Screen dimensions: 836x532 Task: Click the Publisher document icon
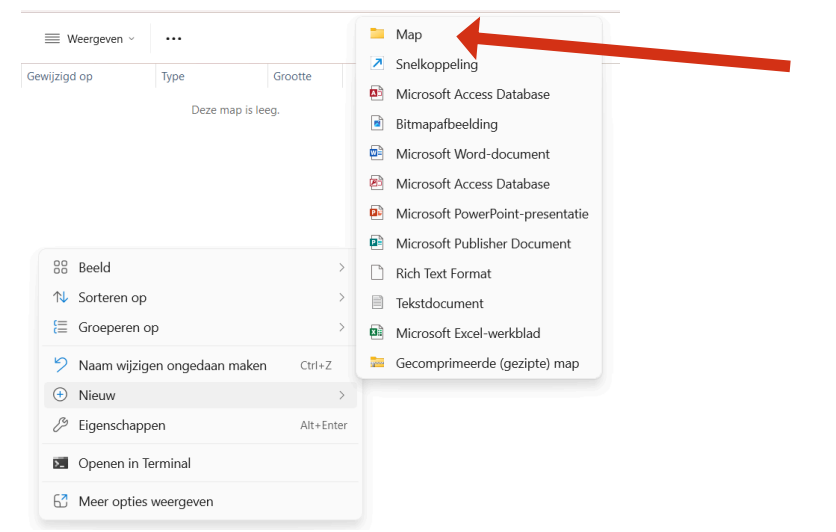[377, 243]
